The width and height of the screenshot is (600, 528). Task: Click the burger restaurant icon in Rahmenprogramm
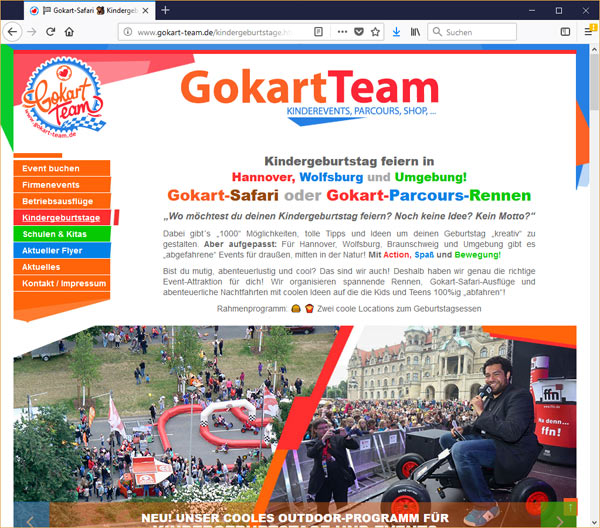tap(296, 308)
